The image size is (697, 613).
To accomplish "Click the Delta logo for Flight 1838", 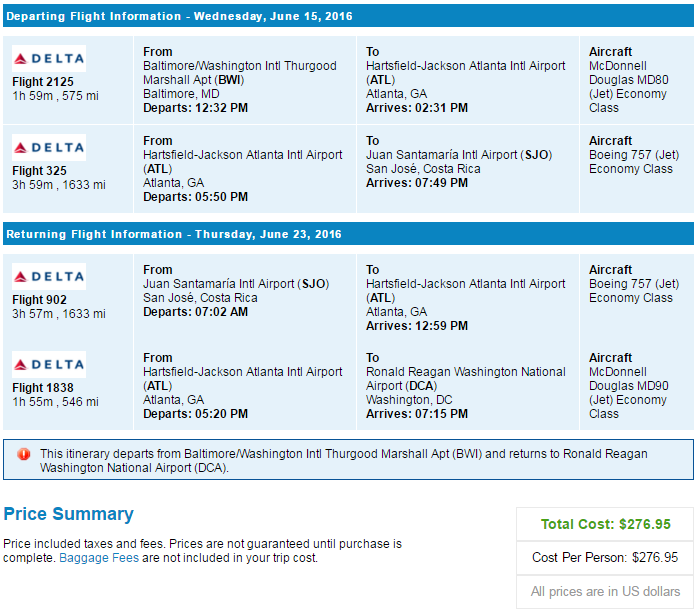I will coord(49,365).
